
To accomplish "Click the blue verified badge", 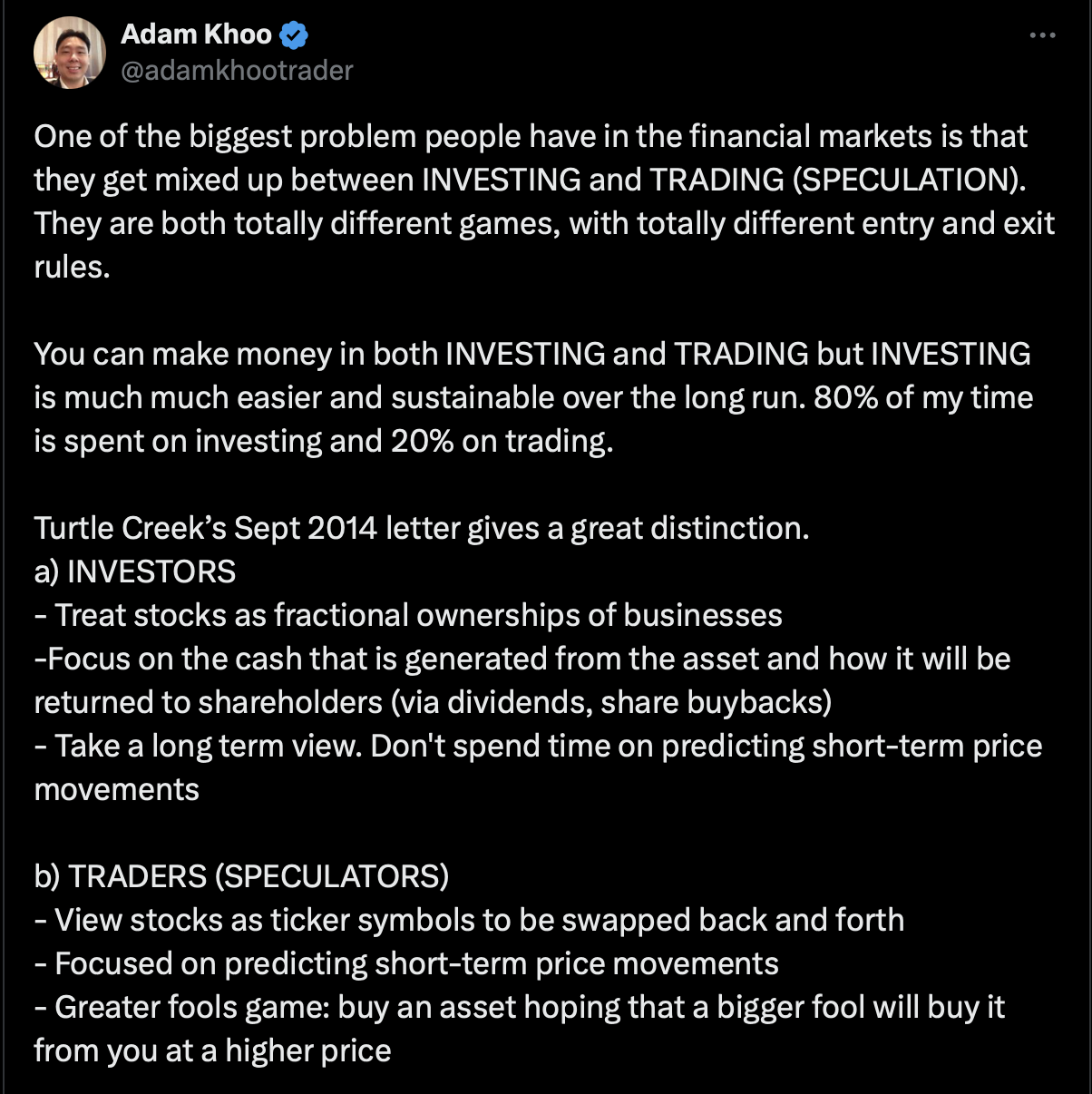I will (x=294, y=35).
